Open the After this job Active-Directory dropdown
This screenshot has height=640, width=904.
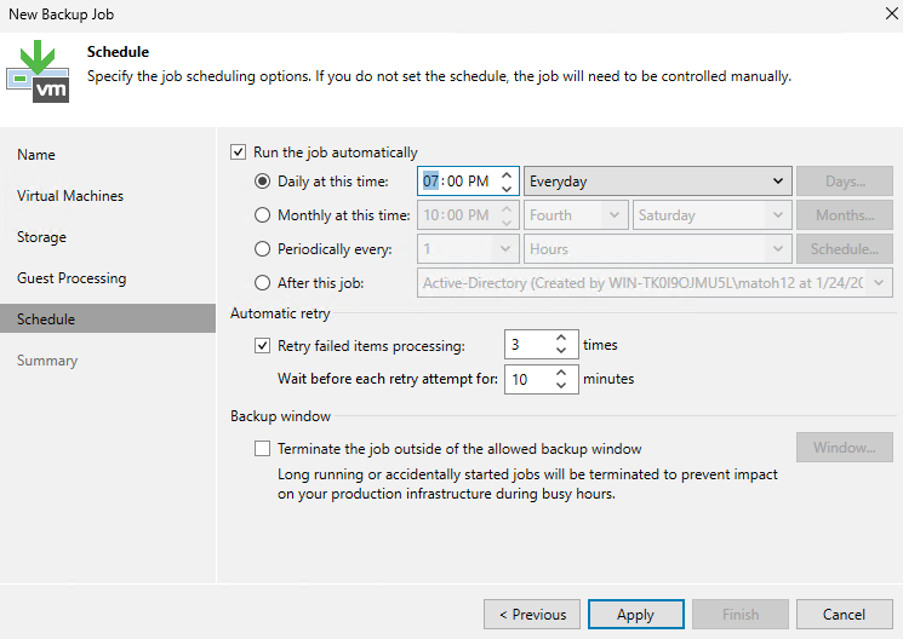tap(655, 283)
